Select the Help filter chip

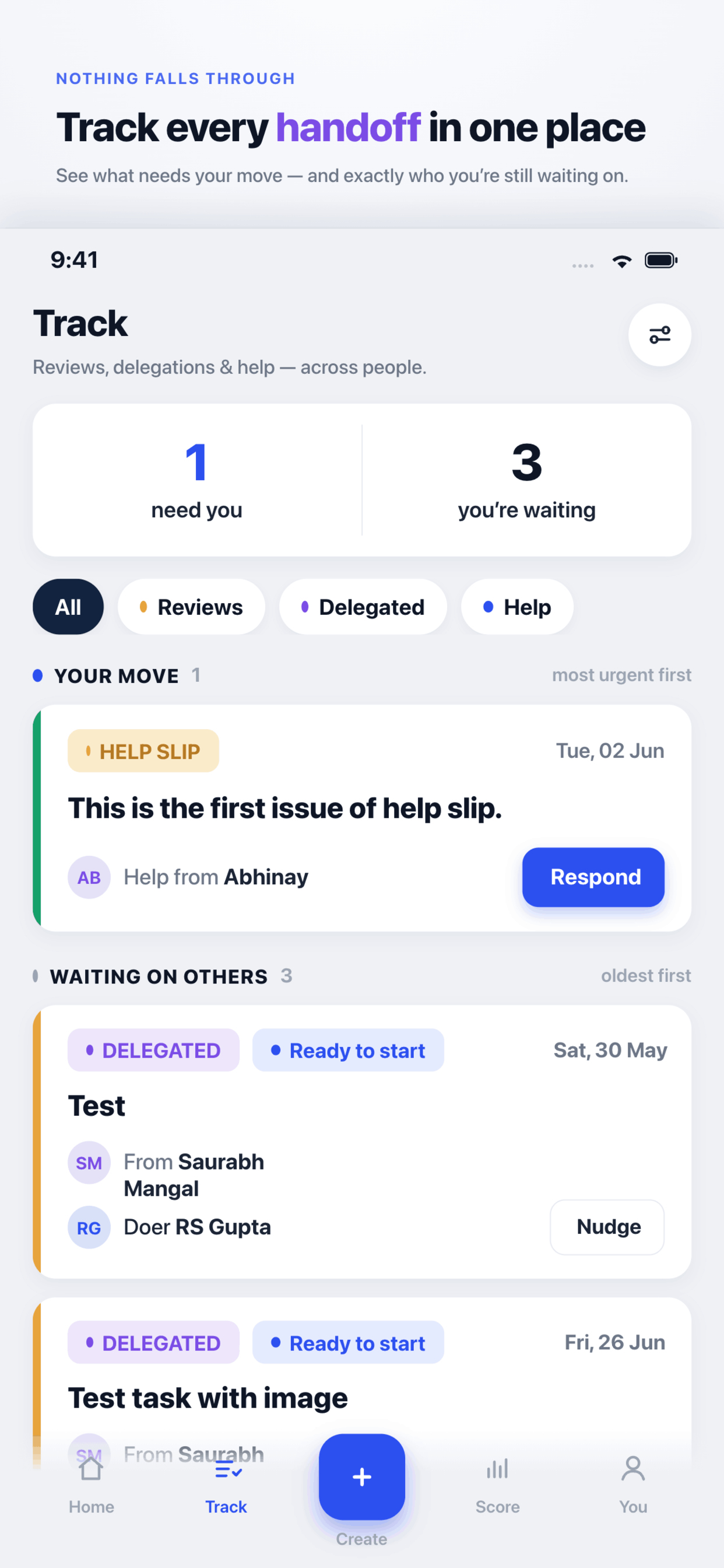(517, 607)
